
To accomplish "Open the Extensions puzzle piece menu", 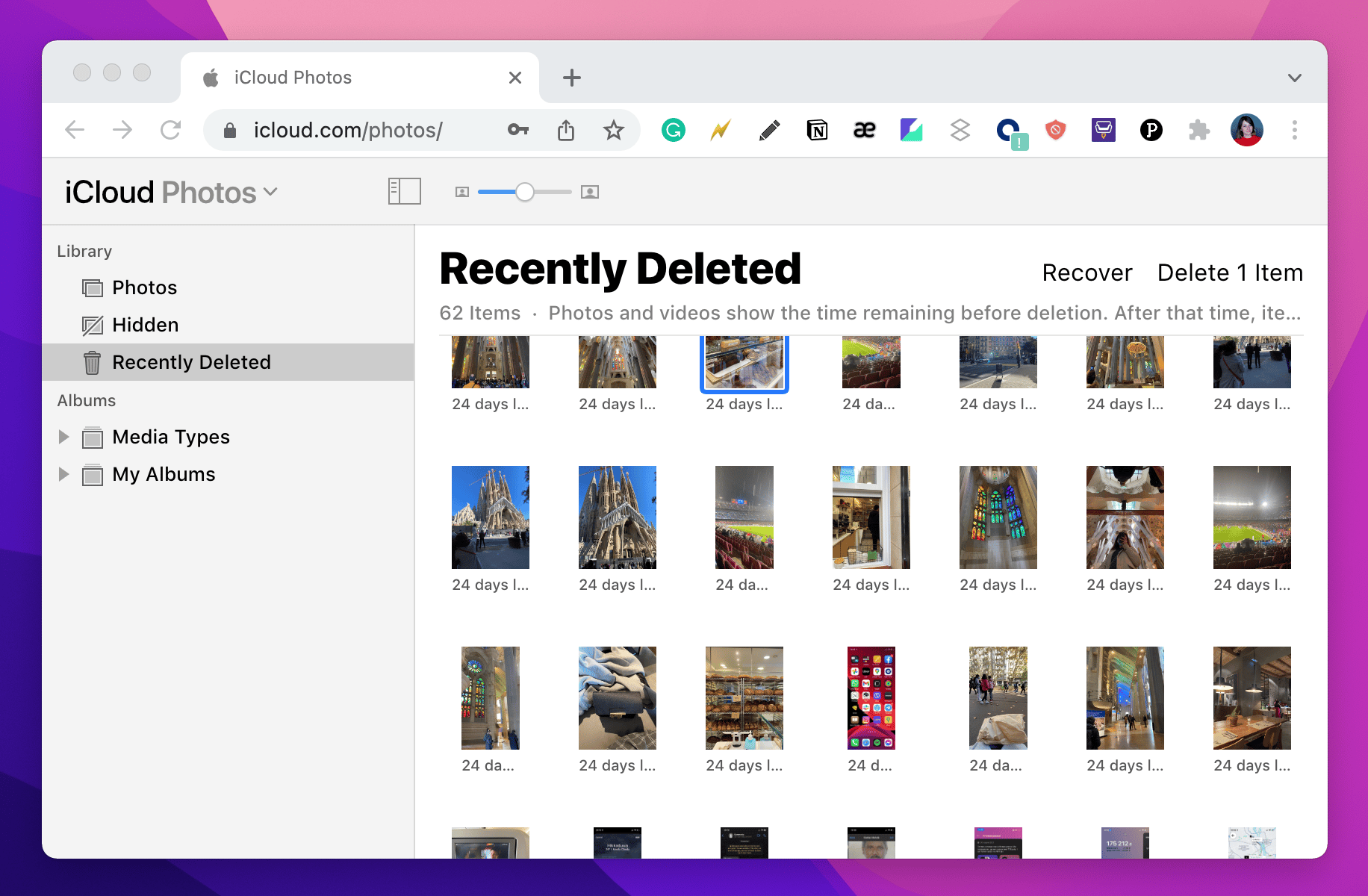I will pos(1198,130).
